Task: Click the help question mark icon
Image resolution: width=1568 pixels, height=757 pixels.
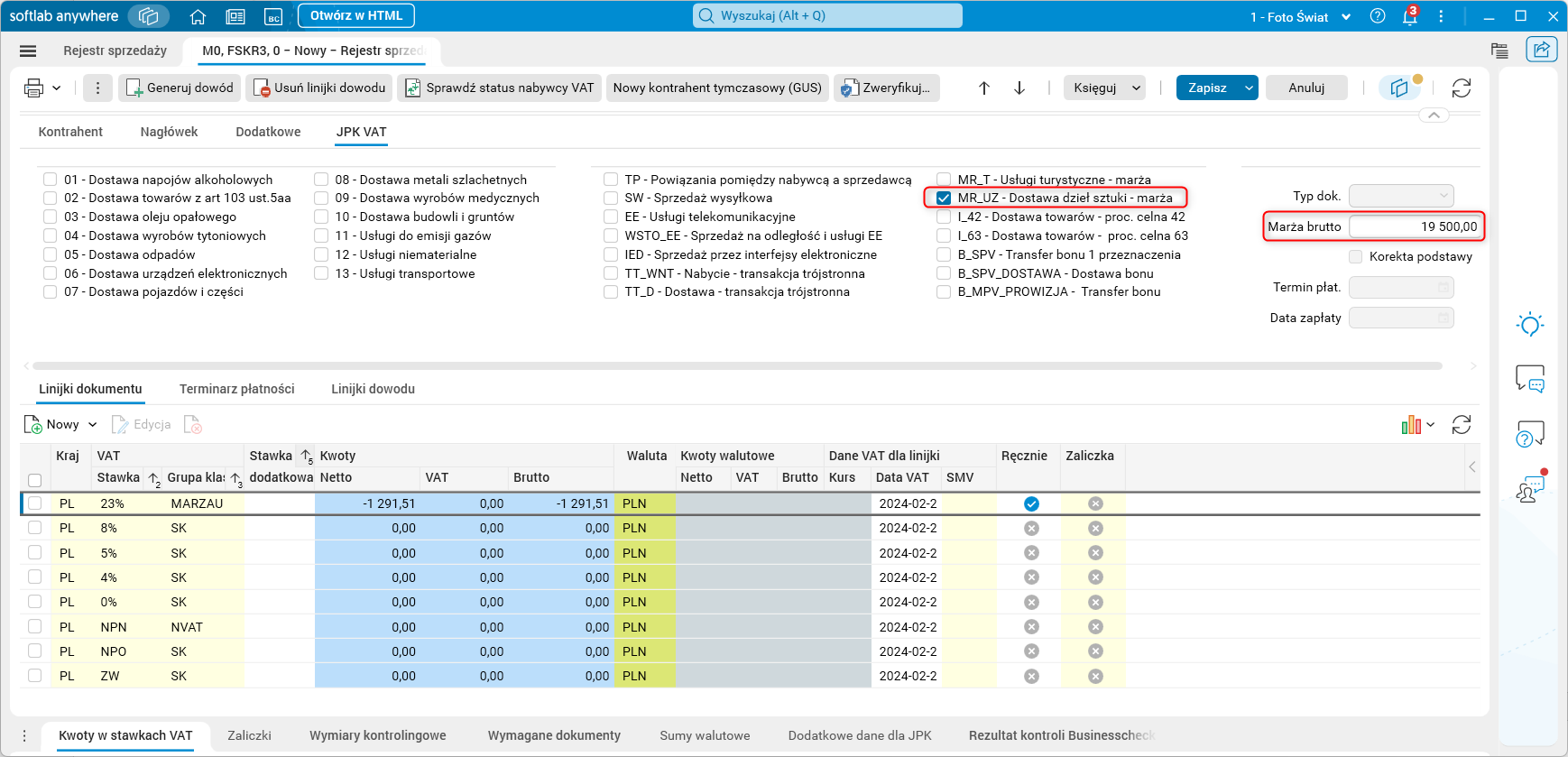Action: (1377, 16)
